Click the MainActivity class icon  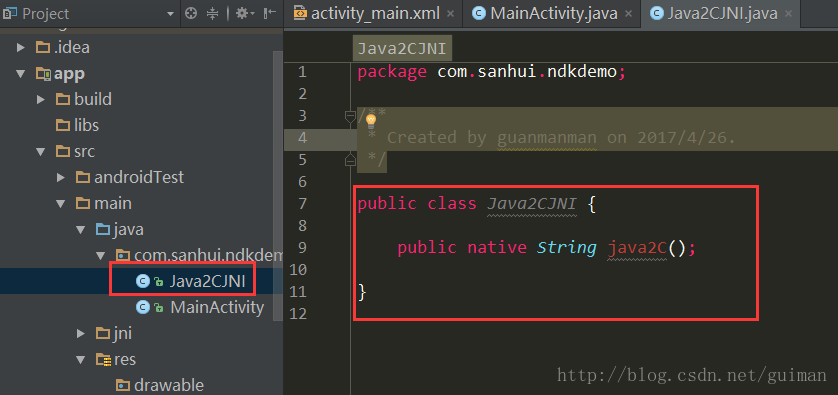(143, 308)
